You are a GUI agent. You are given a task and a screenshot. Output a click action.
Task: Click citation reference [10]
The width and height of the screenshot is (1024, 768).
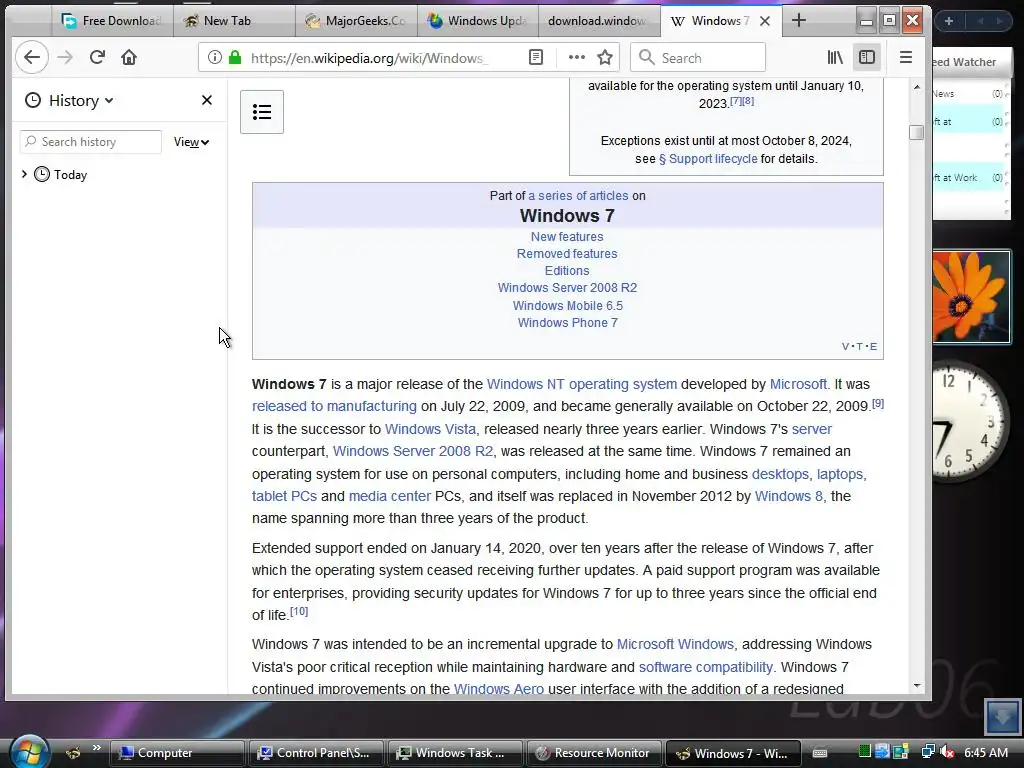298,611
